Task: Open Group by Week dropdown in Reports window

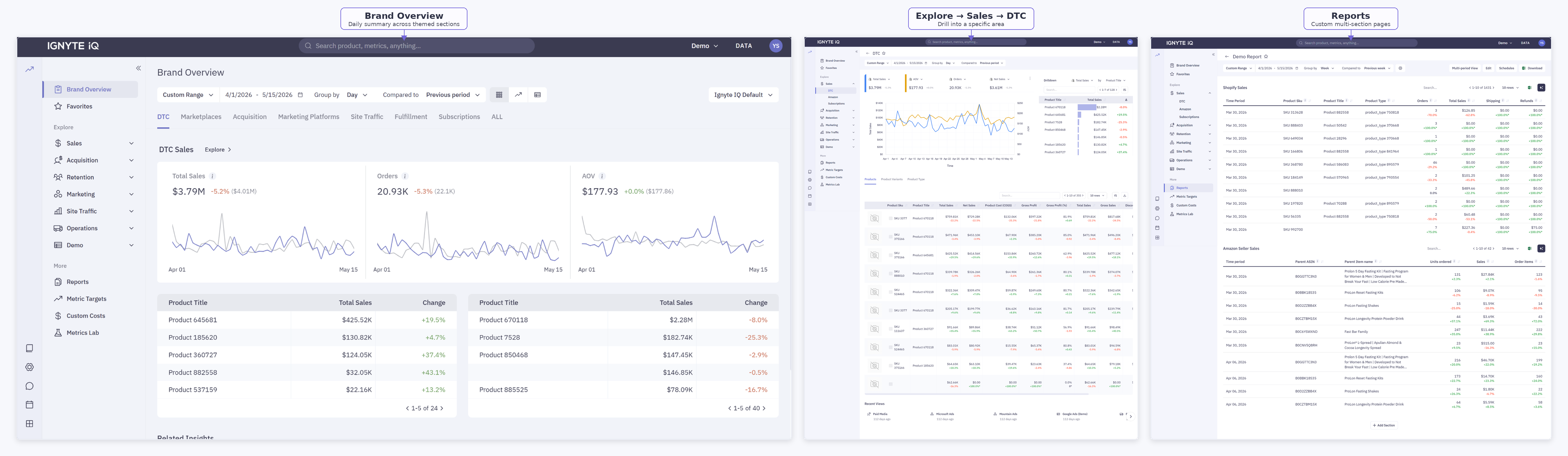Action: [1328, 68]
